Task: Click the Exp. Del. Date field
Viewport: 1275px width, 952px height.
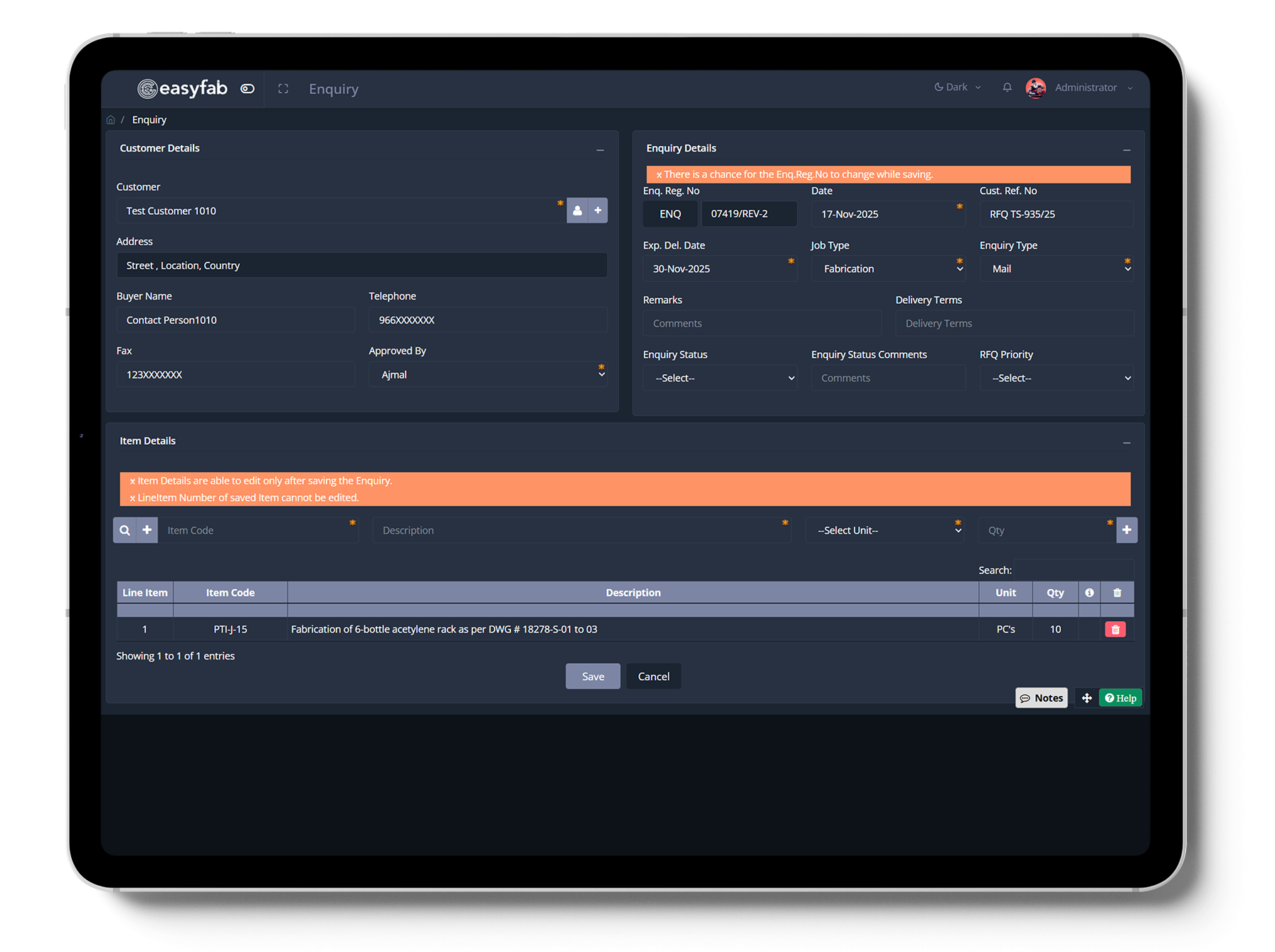Action: pyautogui.click(x=720, y=269)
